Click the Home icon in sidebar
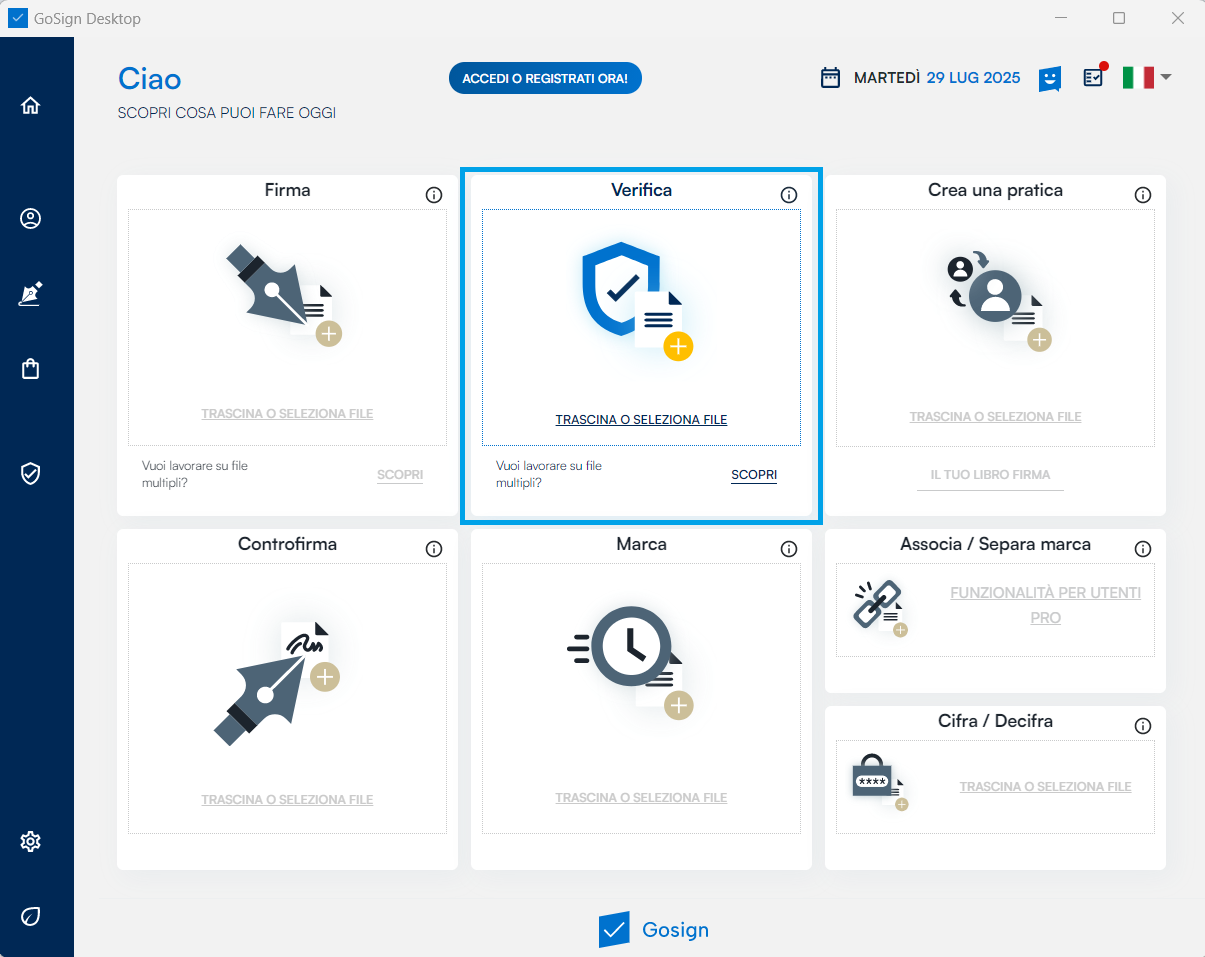This screenshot has width=1205, height=957. pos(31,105)
